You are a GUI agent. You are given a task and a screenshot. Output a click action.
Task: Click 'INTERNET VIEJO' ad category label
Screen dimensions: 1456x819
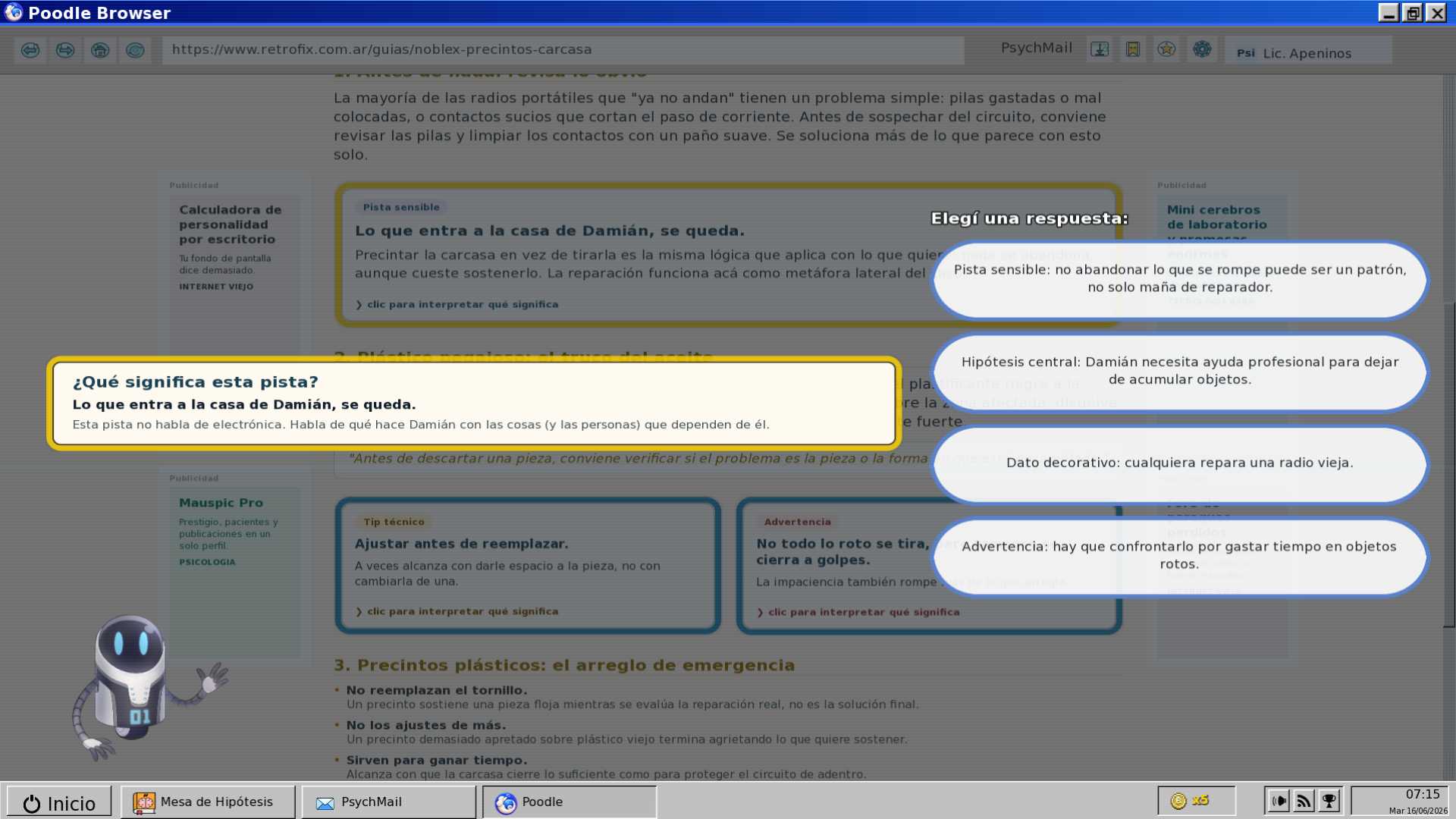(x=216, y=287)
